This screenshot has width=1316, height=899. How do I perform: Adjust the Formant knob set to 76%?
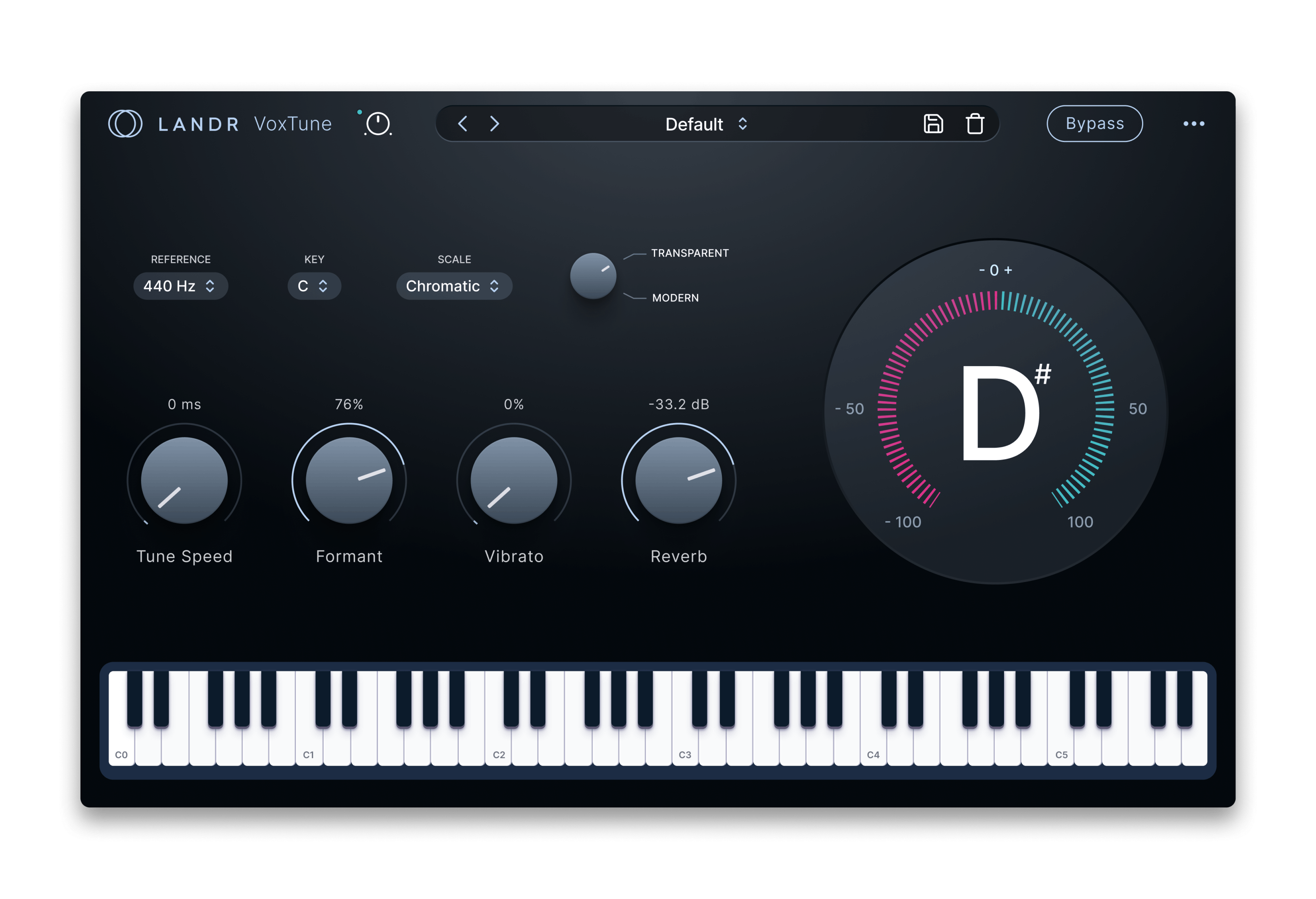[349, 481]
